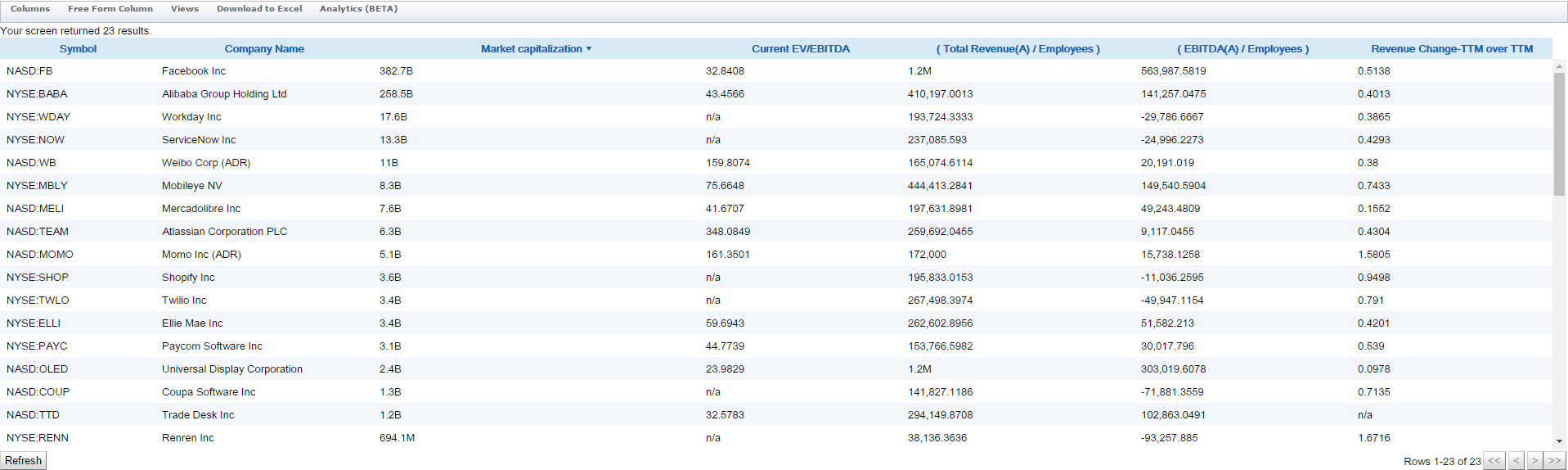Select symbol NASD:FB
1568x470 pixels.
pyautogui.click(x=29, y=71)
